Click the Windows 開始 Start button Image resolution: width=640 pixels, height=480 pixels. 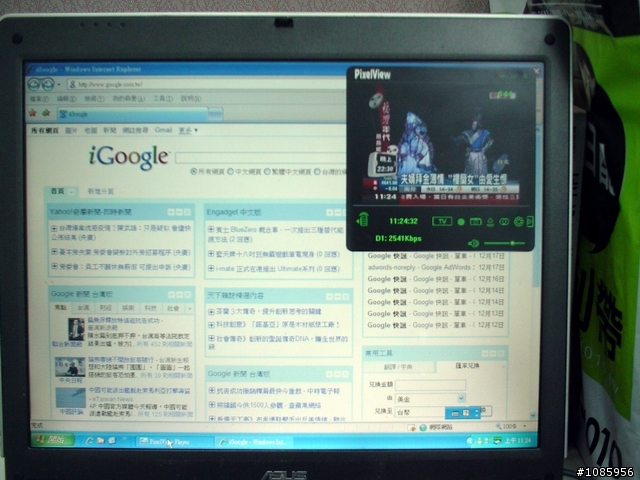coord(53,440)
